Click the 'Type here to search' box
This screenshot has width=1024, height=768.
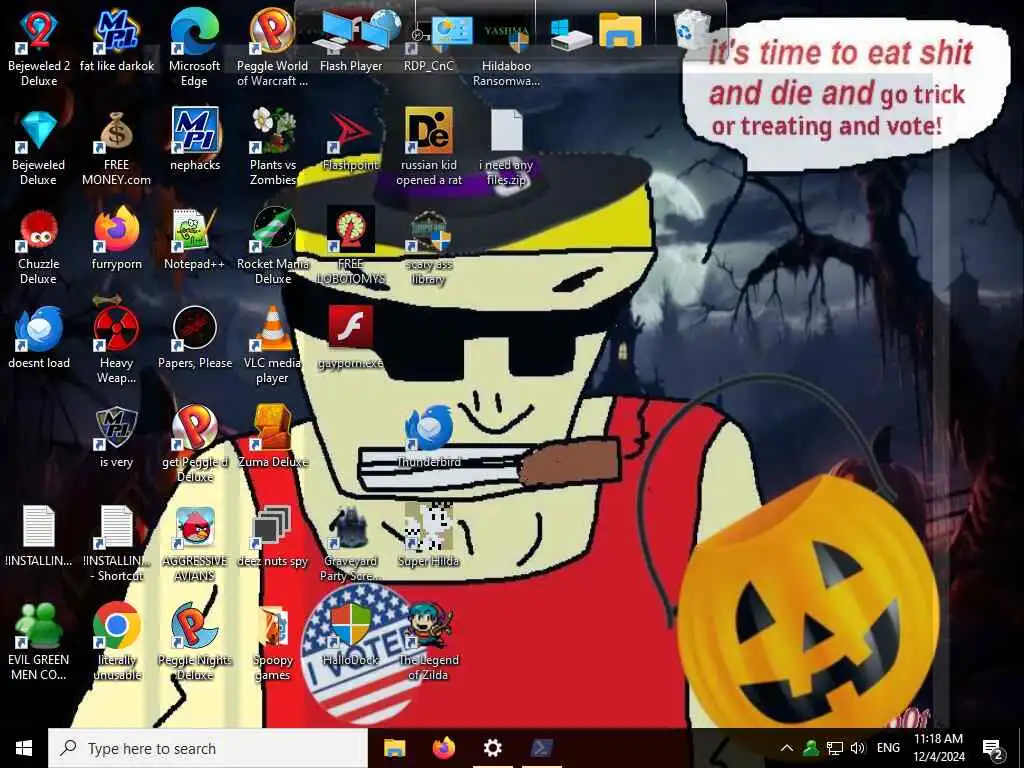208,748
